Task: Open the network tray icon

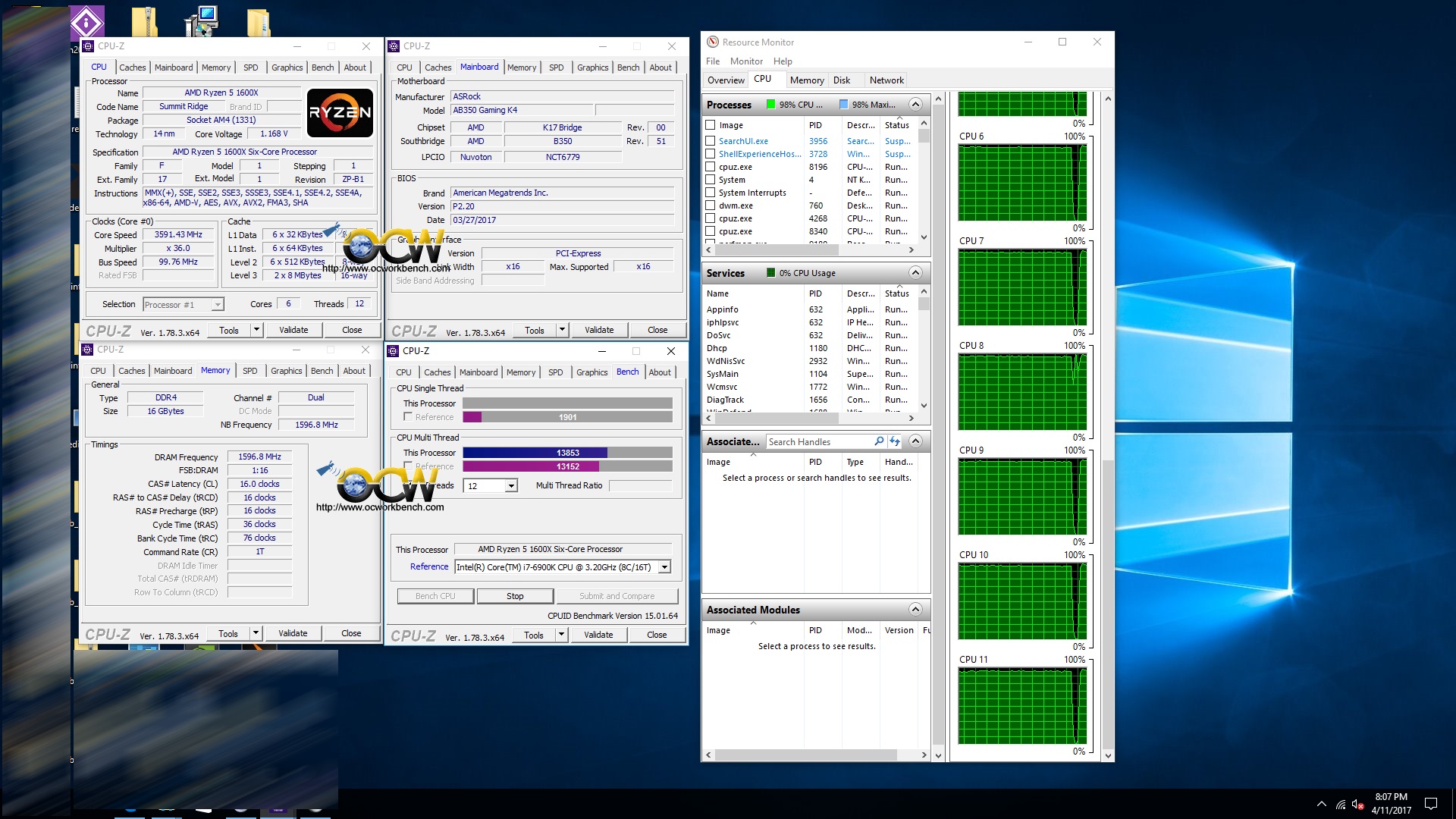Action: tap(1341, 804)
